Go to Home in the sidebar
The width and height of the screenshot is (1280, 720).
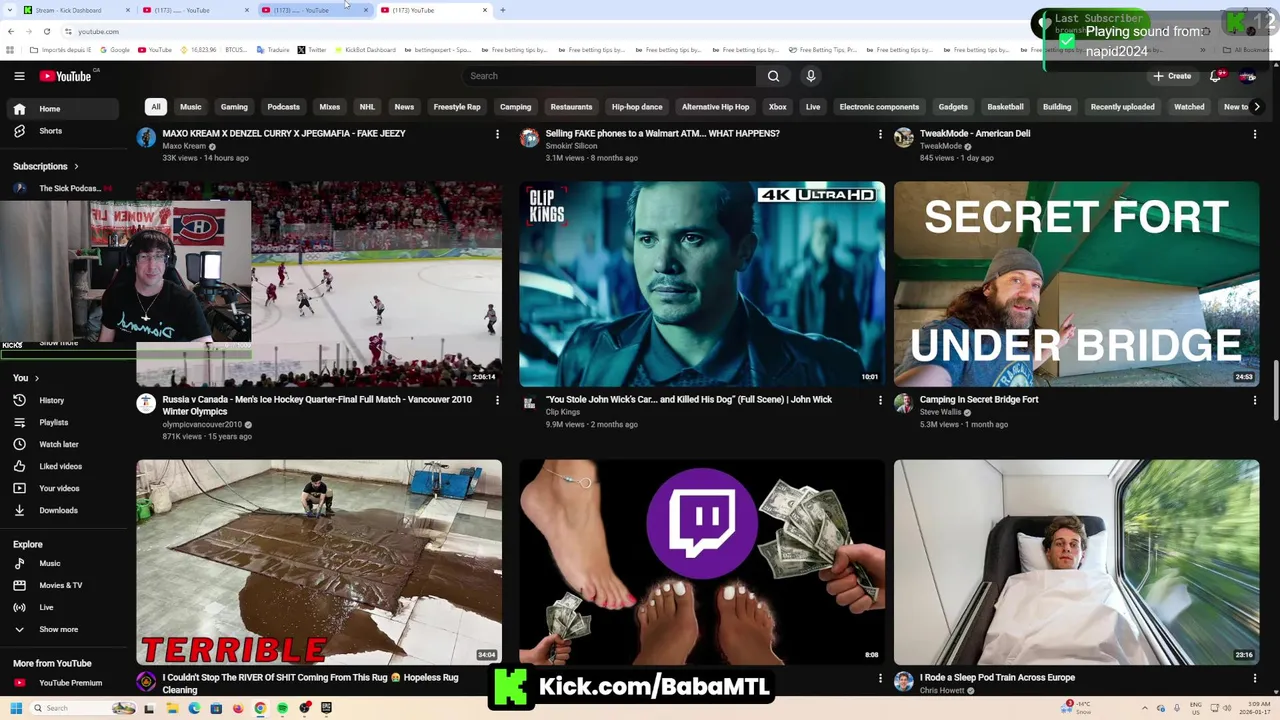pos(64,109)
